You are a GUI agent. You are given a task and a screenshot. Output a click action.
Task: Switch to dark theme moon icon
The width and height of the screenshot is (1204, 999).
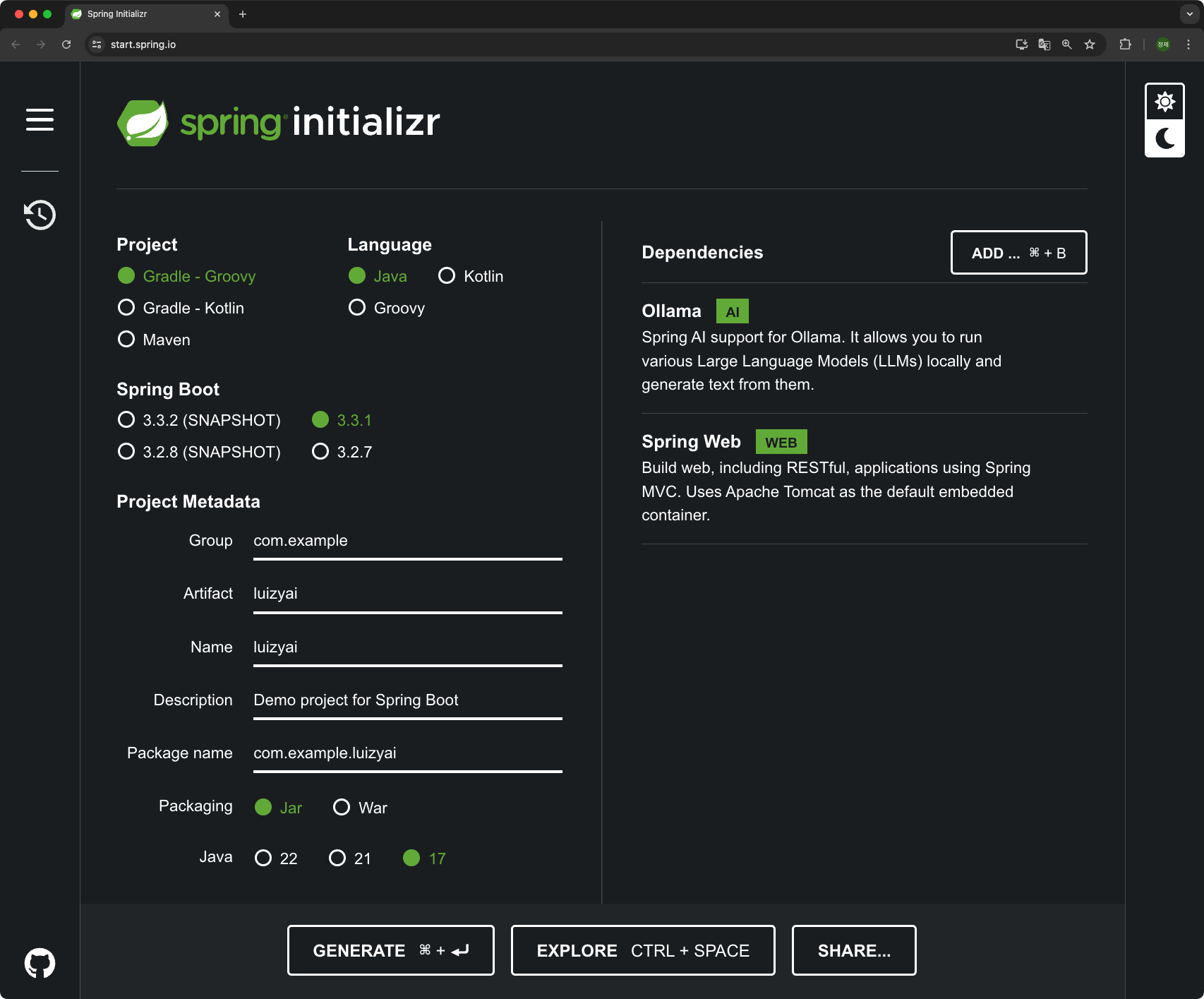(x=1164, y=138)
